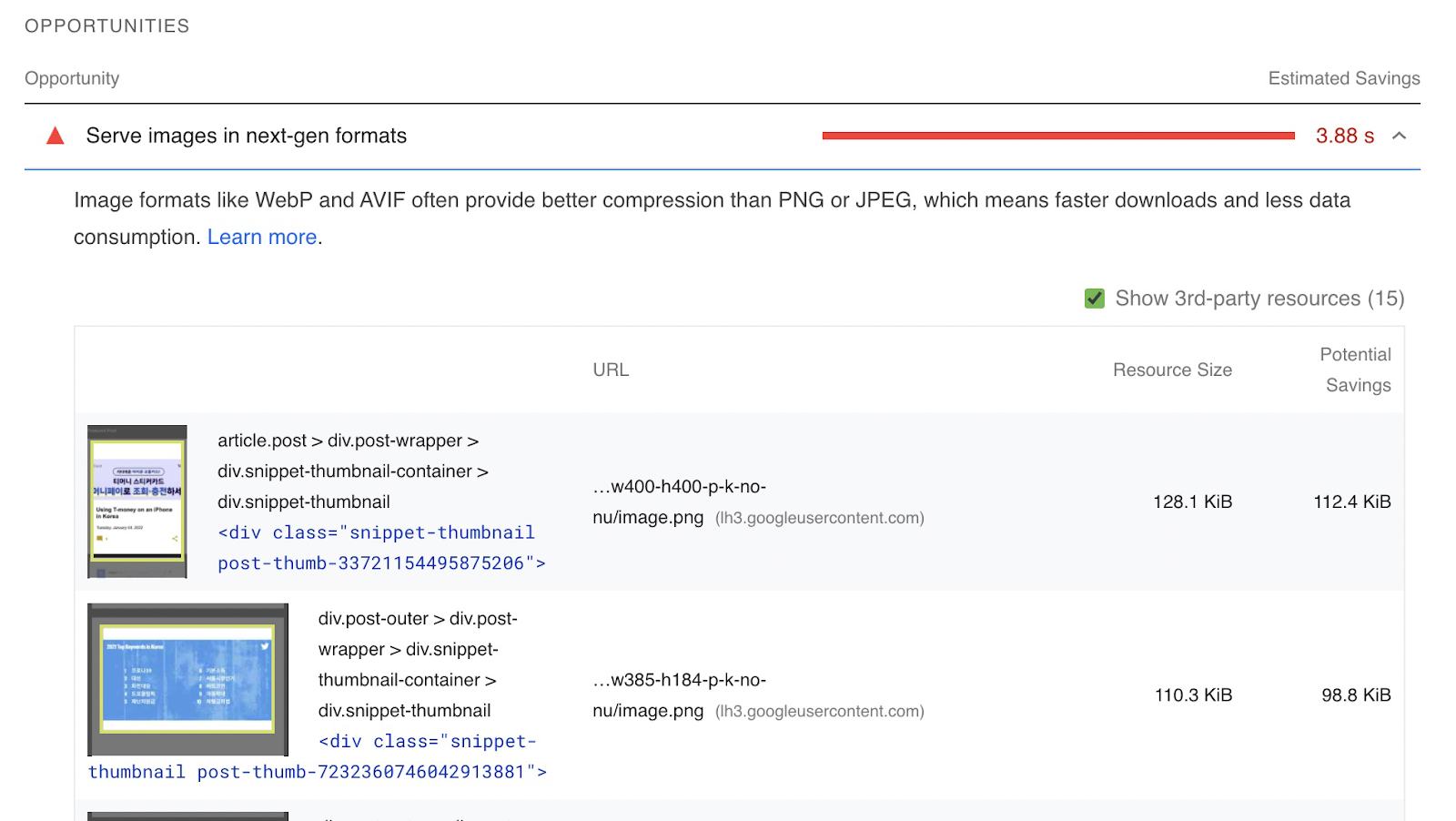Click the second row's lh3.googleusercontent.com host label
The height and width of the screenshot is (821, 1456).
(819, 711)
